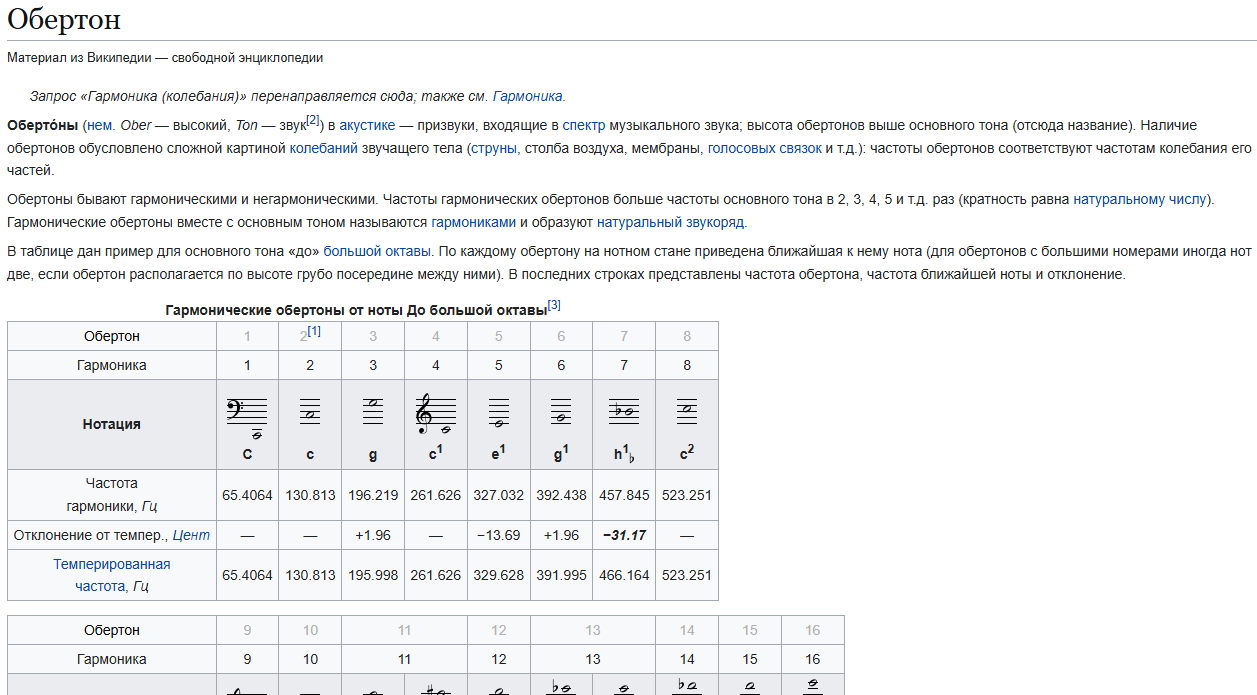Image resolution: width=1257 pixels, height=695 pixels.
Task: Click the bass clef notation image for C
Action: coord(247,417)
